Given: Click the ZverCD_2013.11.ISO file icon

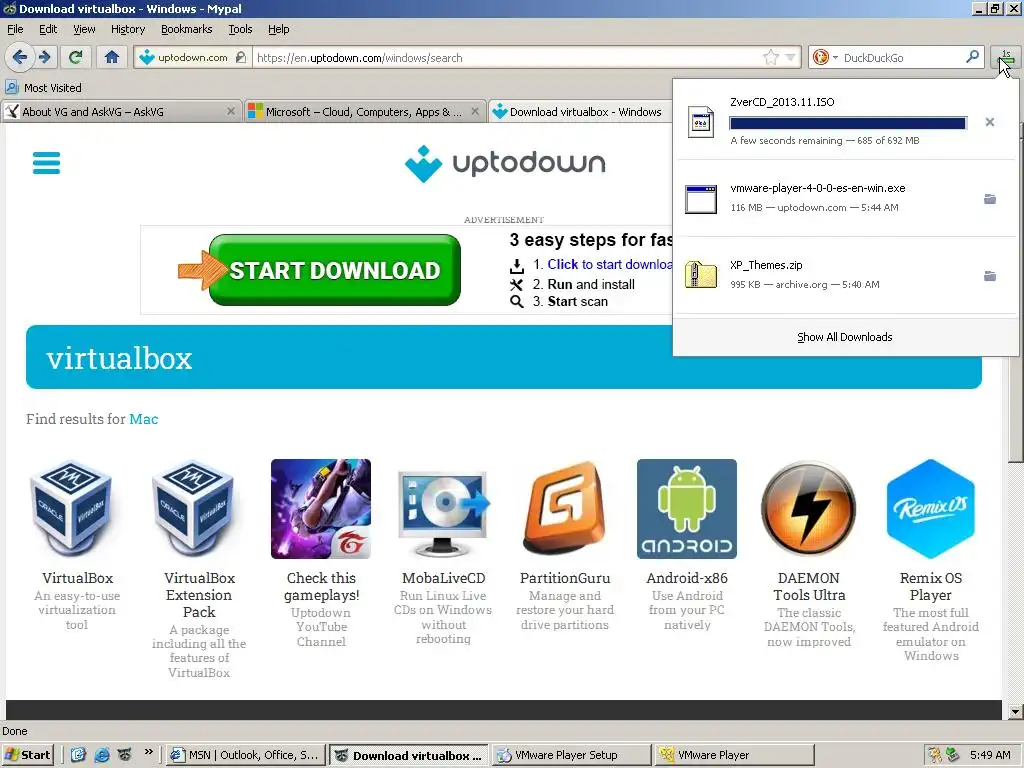Looking at the screenshot, I should pyautogui.click(x=701, y=121).
